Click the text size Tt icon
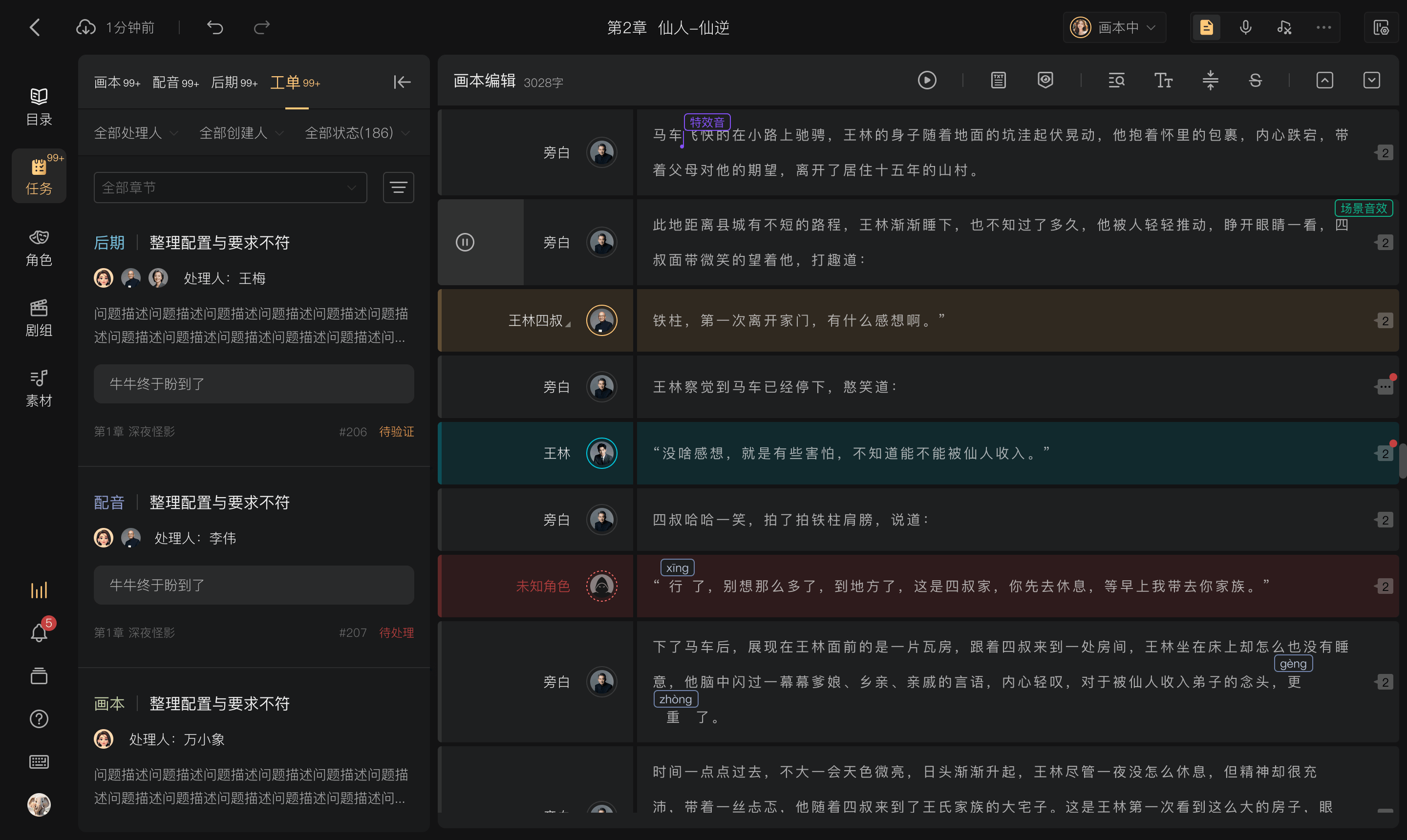Image resolution: width=1407 pixels, height=840 pixels. click(x=1163, y=81)
